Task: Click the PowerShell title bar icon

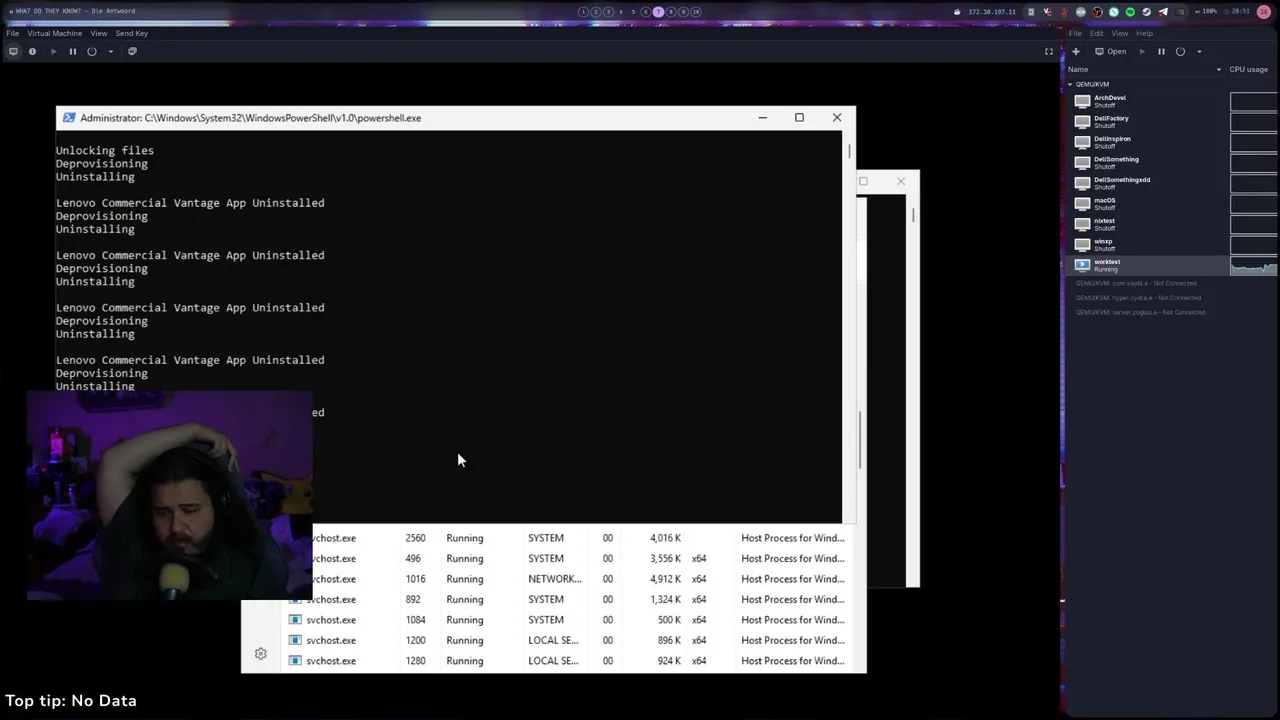Action: pyautogui.click(x=68, y=118)
